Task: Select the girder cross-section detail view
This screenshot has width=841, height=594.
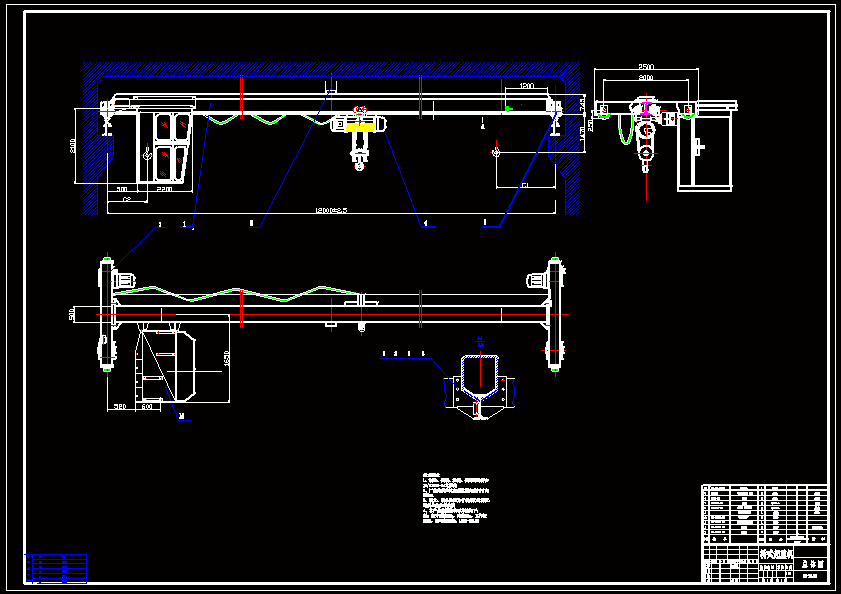Action: [x=479, y=386]
